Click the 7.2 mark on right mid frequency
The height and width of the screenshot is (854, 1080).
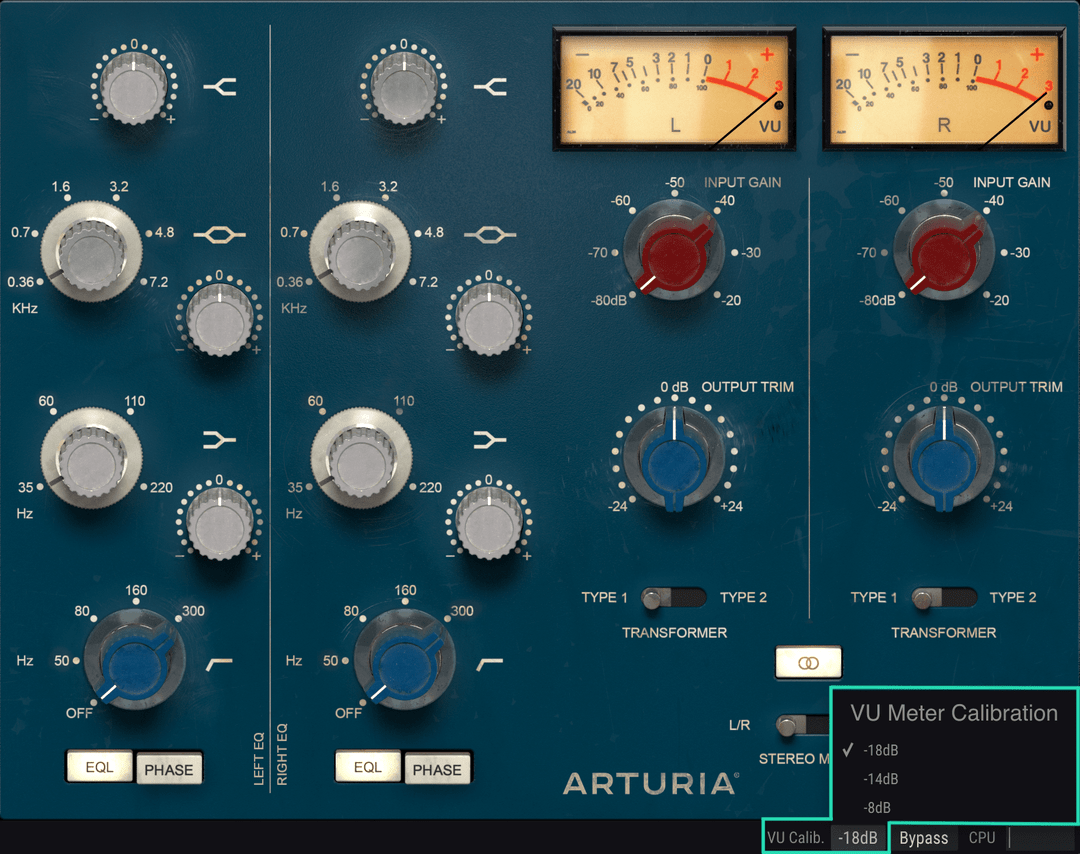[x=428, y=282]
